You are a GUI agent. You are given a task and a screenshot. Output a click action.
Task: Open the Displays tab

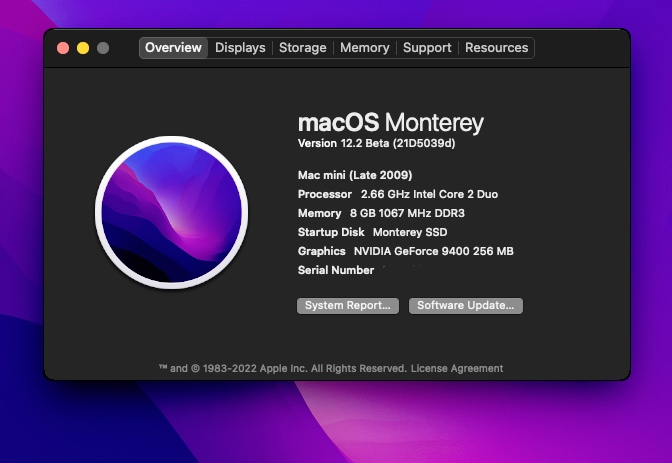pos(240,48)
